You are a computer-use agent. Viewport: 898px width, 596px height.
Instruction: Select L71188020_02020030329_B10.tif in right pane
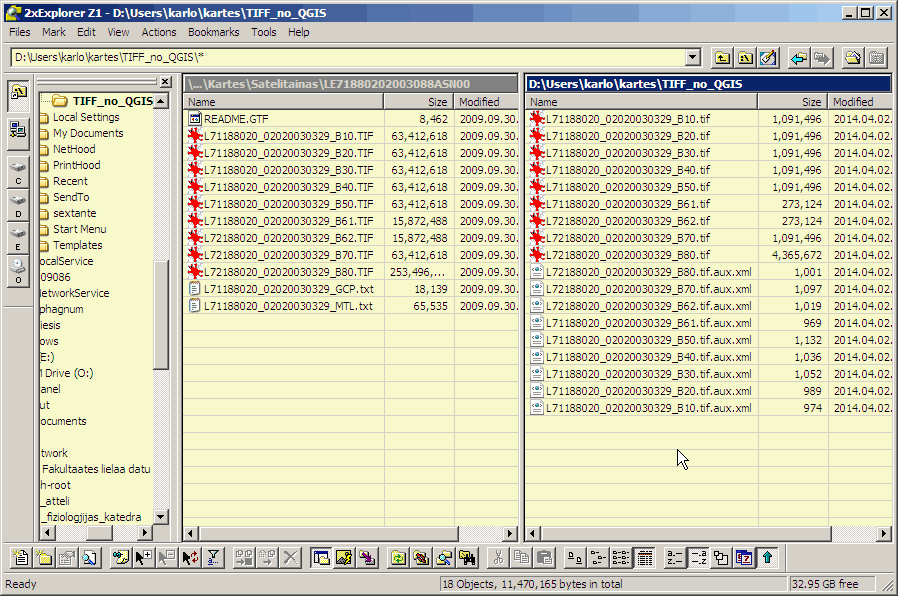click(x=628, y=119)
